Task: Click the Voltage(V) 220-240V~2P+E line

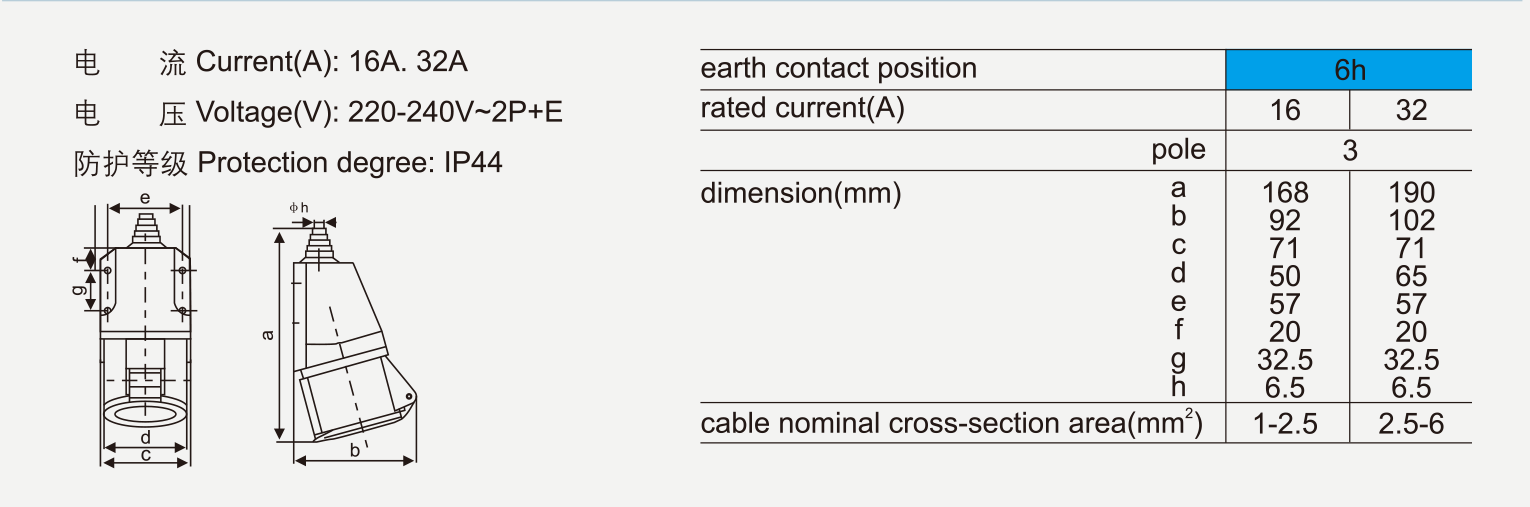Action: [x=379, y=112]
